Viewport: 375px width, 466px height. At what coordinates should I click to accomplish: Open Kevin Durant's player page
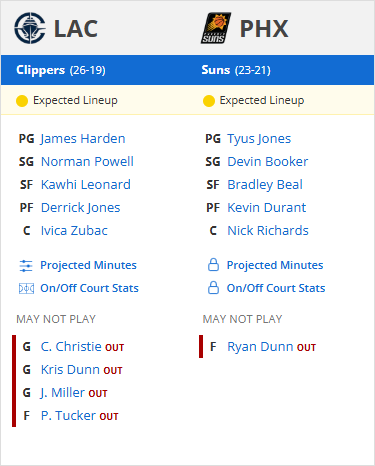click(266, 208)
